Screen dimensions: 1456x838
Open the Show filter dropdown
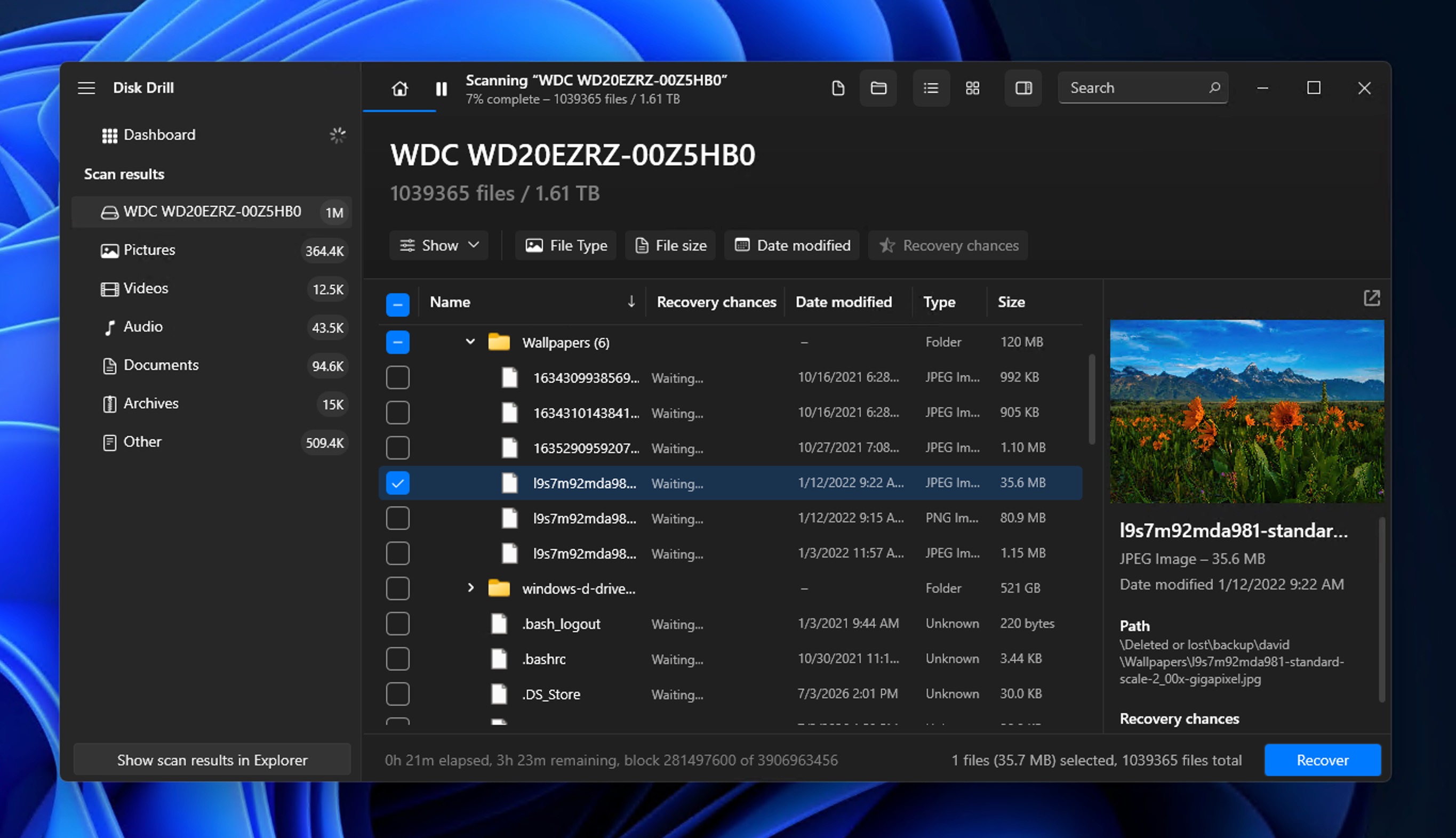[x=439, y=246]
